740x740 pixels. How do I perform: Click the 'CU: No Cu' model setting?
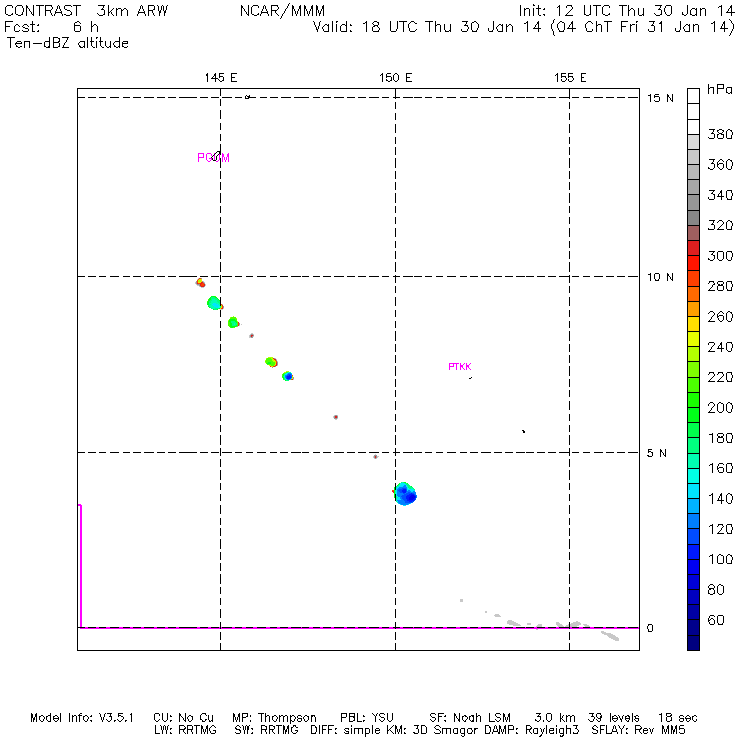click(x=184, y=718)
